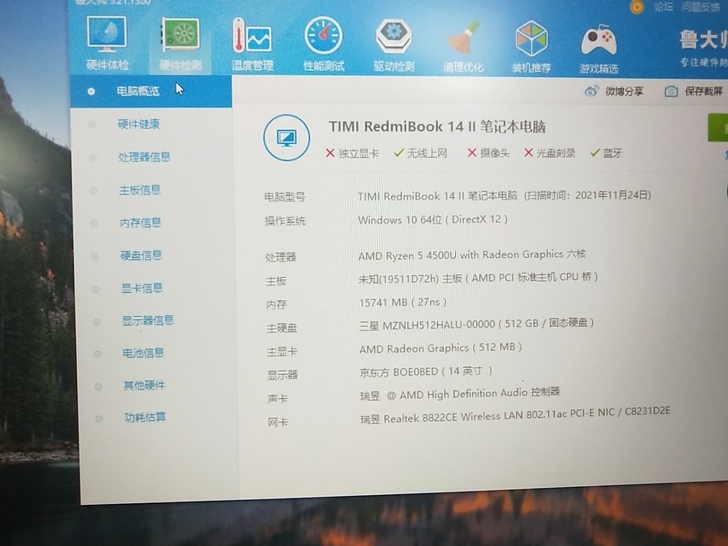Open 硬盘信息 sidebar item
728x546 pixels.
[141, 255]
